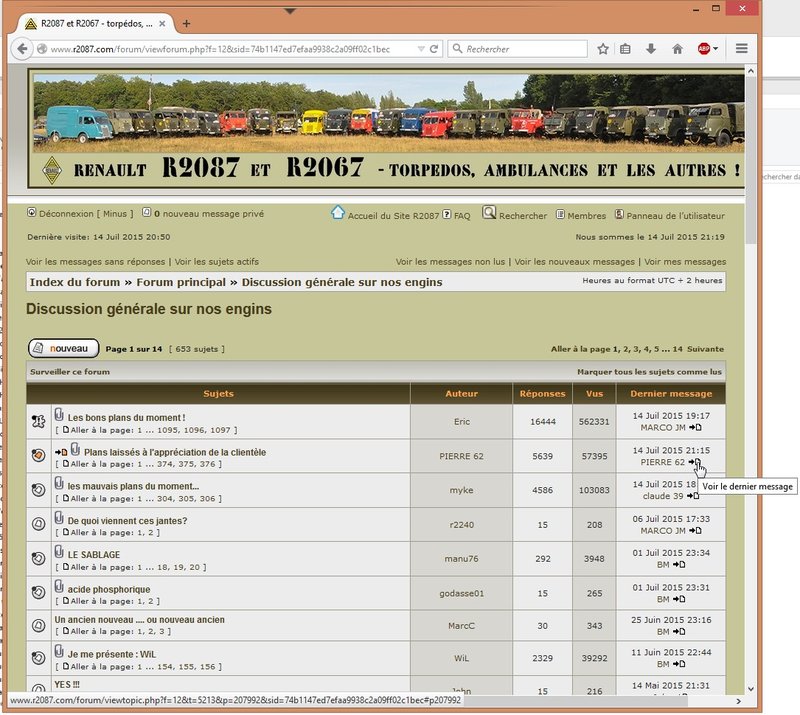Screen dimensions: 800x715
Task: Go to the browser home page icon
Action: coord(677,48)
